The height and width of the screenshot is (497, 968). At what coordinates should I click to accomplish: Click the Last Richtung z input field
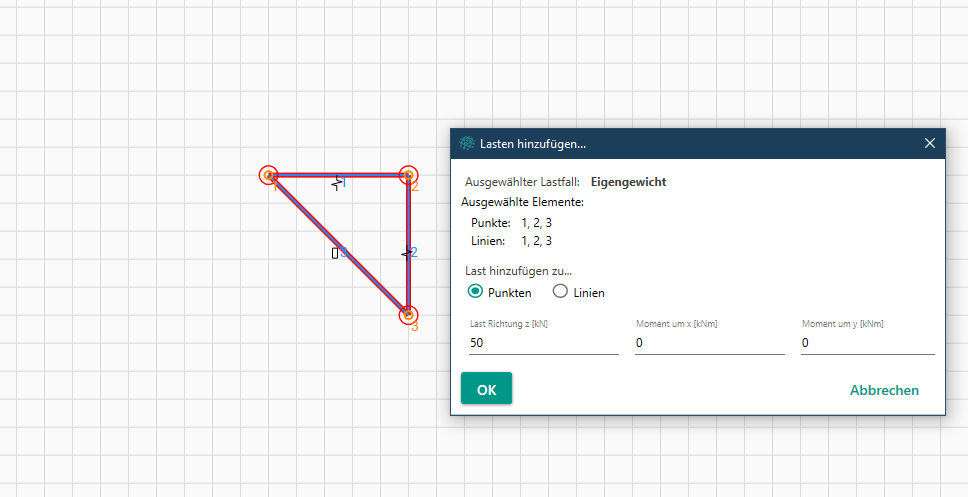(544, 343)
